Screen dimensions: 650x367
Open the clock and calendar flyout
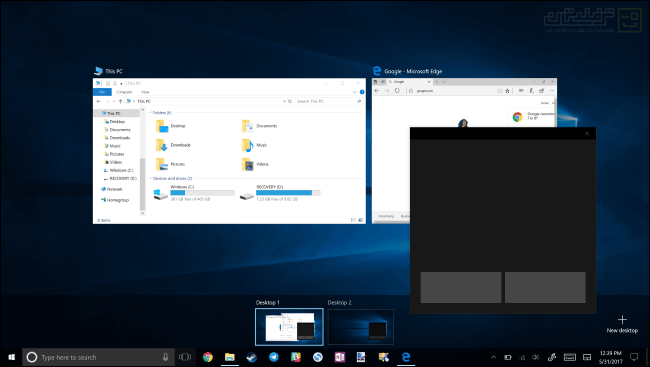click(x=610, y=357)
